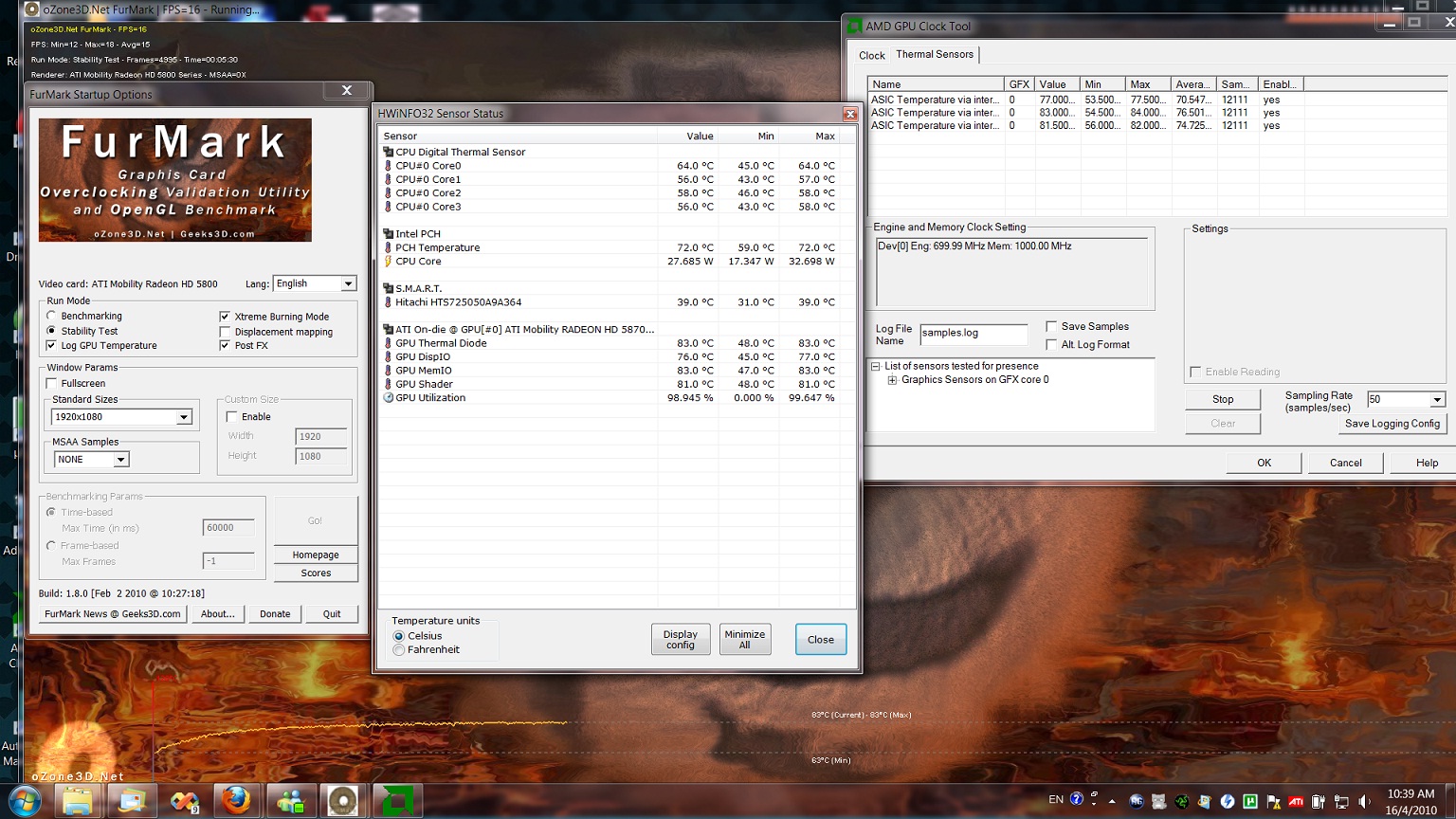
Task: Click the FurMark Homepage button
Action: pyautogui.click(x=316, y=555)
